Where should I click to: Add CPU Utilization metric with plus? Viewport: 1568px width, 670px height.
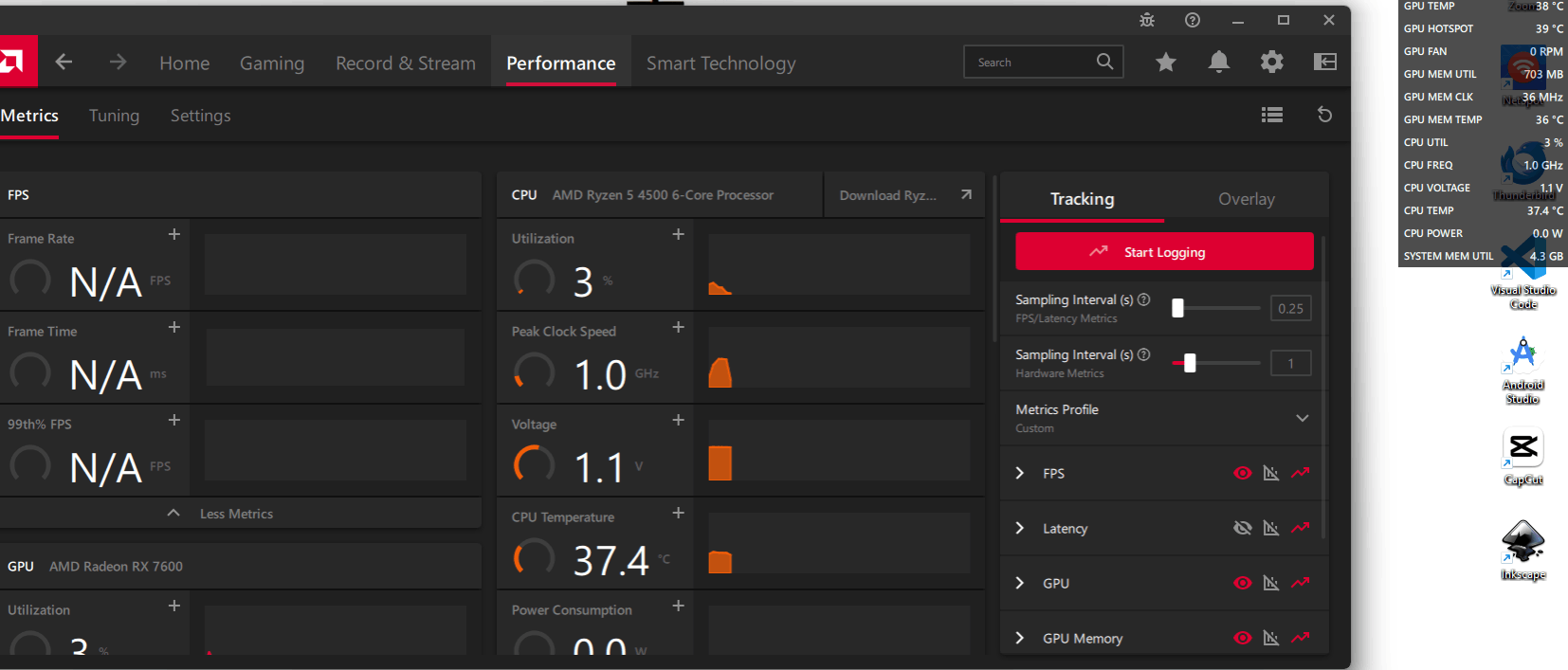[679, 234]
